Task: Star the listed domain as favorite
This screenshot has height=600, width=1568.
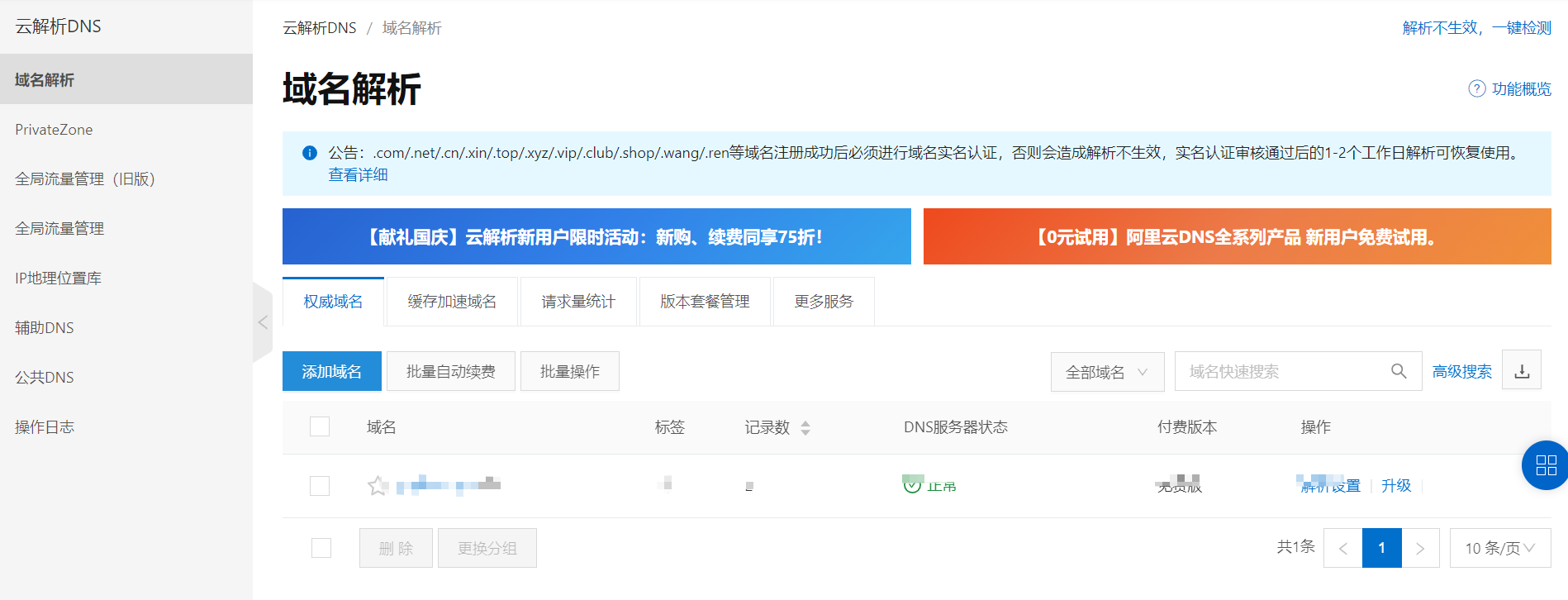Action: click(x=378, y=485)
